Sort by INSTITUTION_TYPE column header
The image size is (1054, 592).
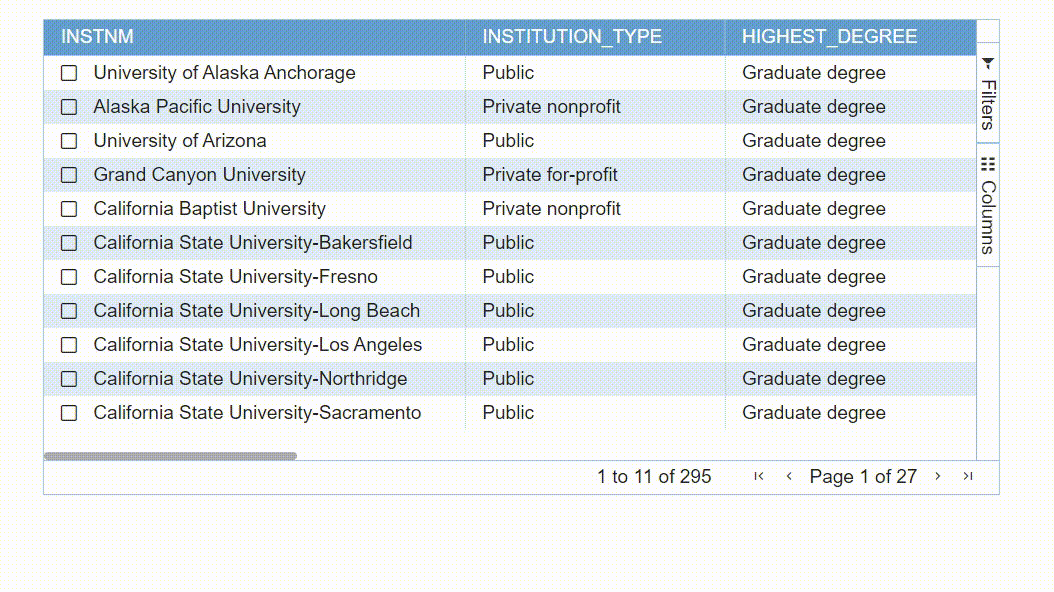572,37
